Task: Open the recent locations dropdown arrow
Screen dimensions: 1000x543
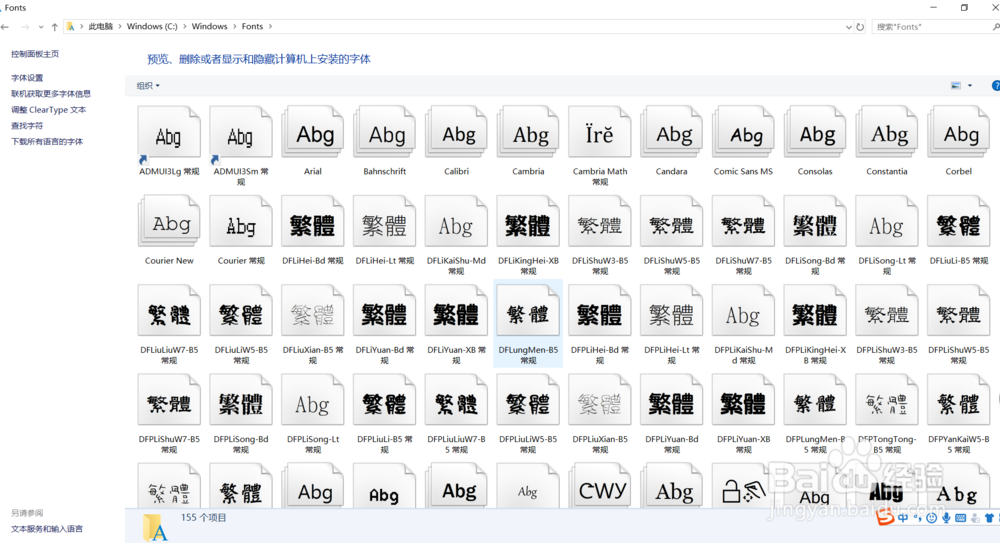Action: tap(41, 27)
